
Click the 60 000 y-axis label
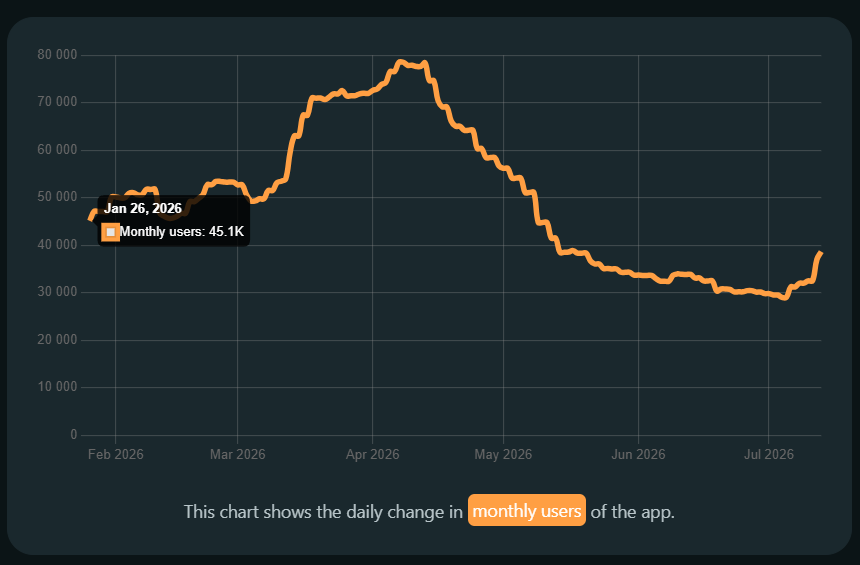[57, 149]
